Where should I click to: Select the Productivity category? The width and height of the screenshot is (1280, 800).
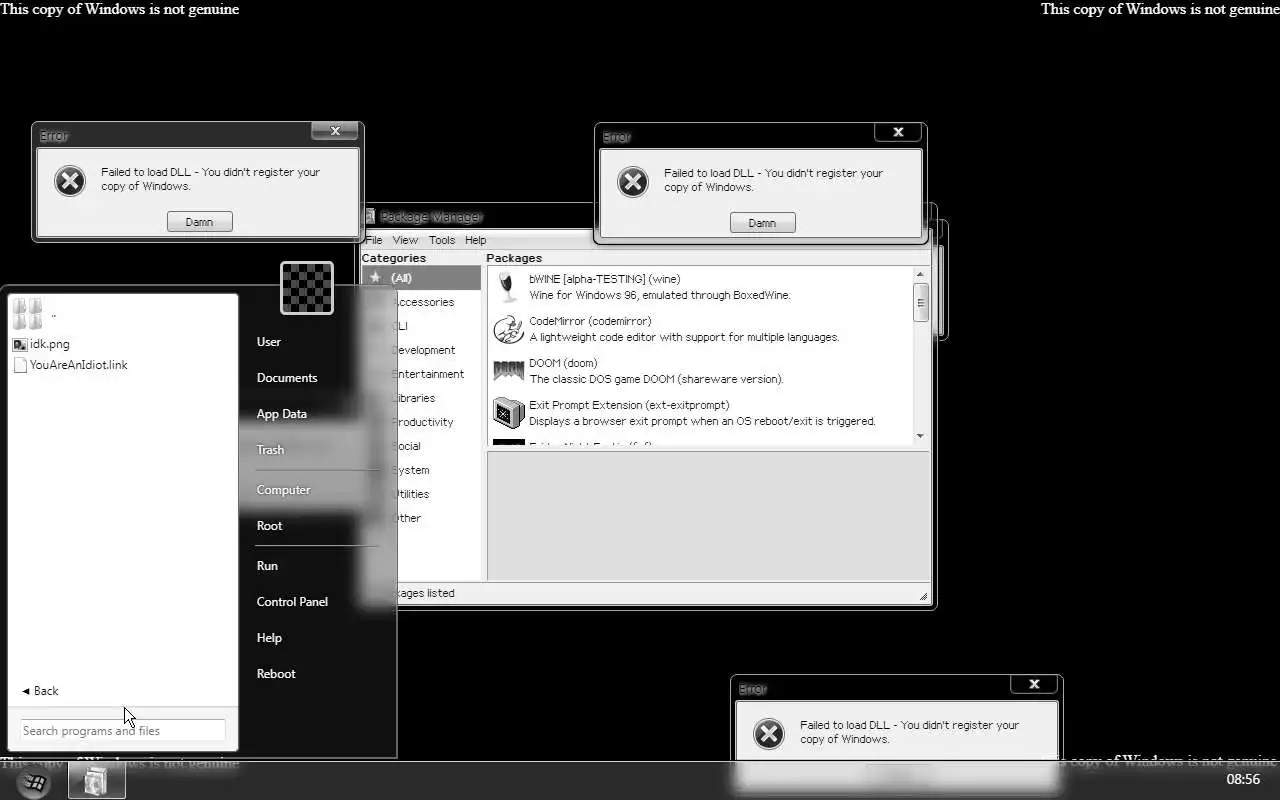[421, 422]
